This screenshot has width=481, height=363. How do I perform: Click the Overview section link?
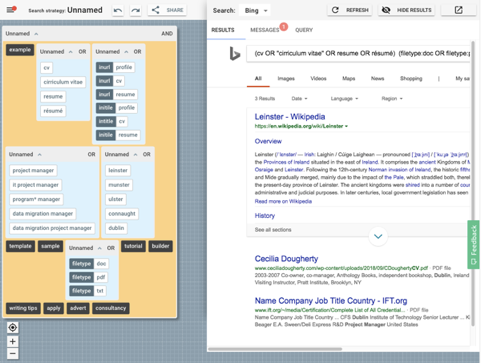click(x=268, y=141)
